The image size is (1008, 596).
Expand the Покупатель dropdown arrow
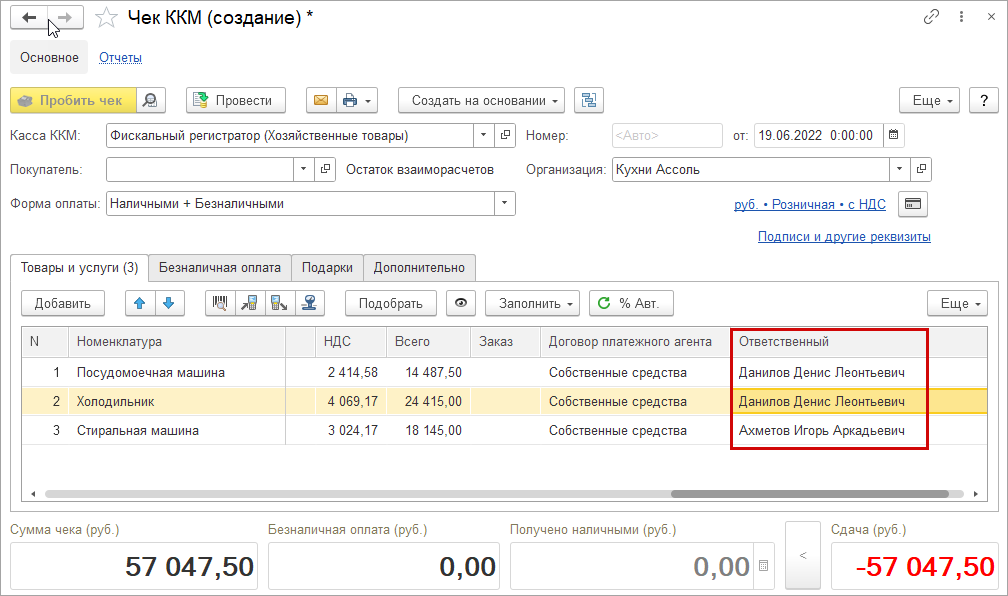tap(303, 169)
